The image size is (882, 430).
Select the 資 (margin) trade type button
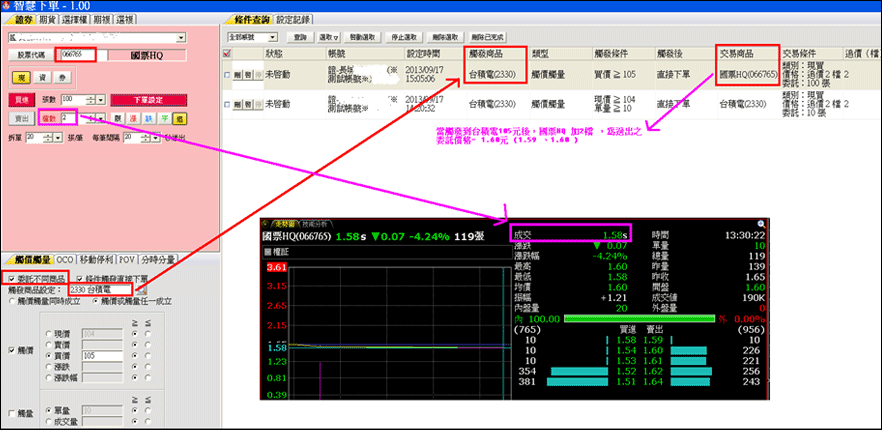coord(42,78)
